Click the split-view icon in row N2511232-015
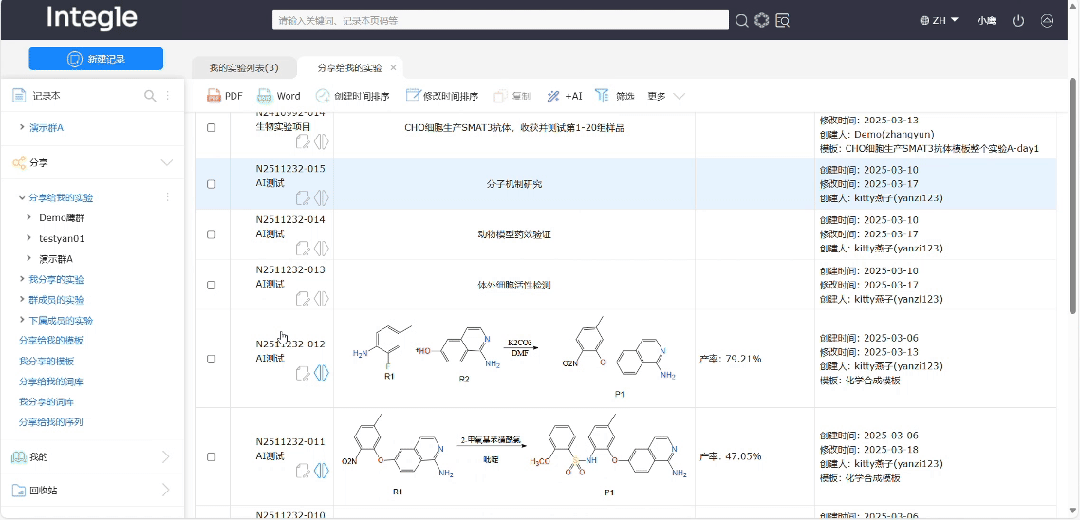 [x=321, y=198]
